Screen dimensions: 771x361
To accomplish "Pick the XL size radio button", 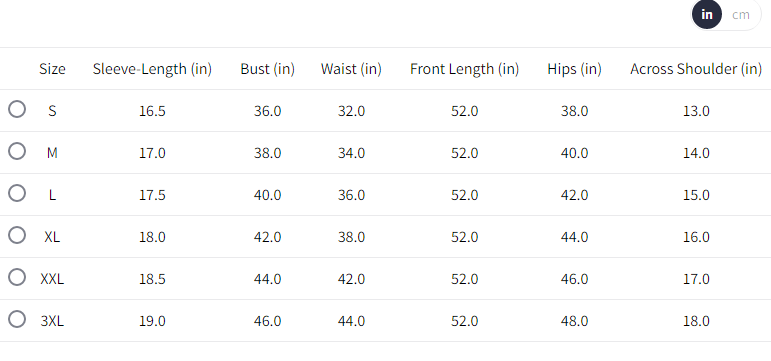I will (17, 236).
